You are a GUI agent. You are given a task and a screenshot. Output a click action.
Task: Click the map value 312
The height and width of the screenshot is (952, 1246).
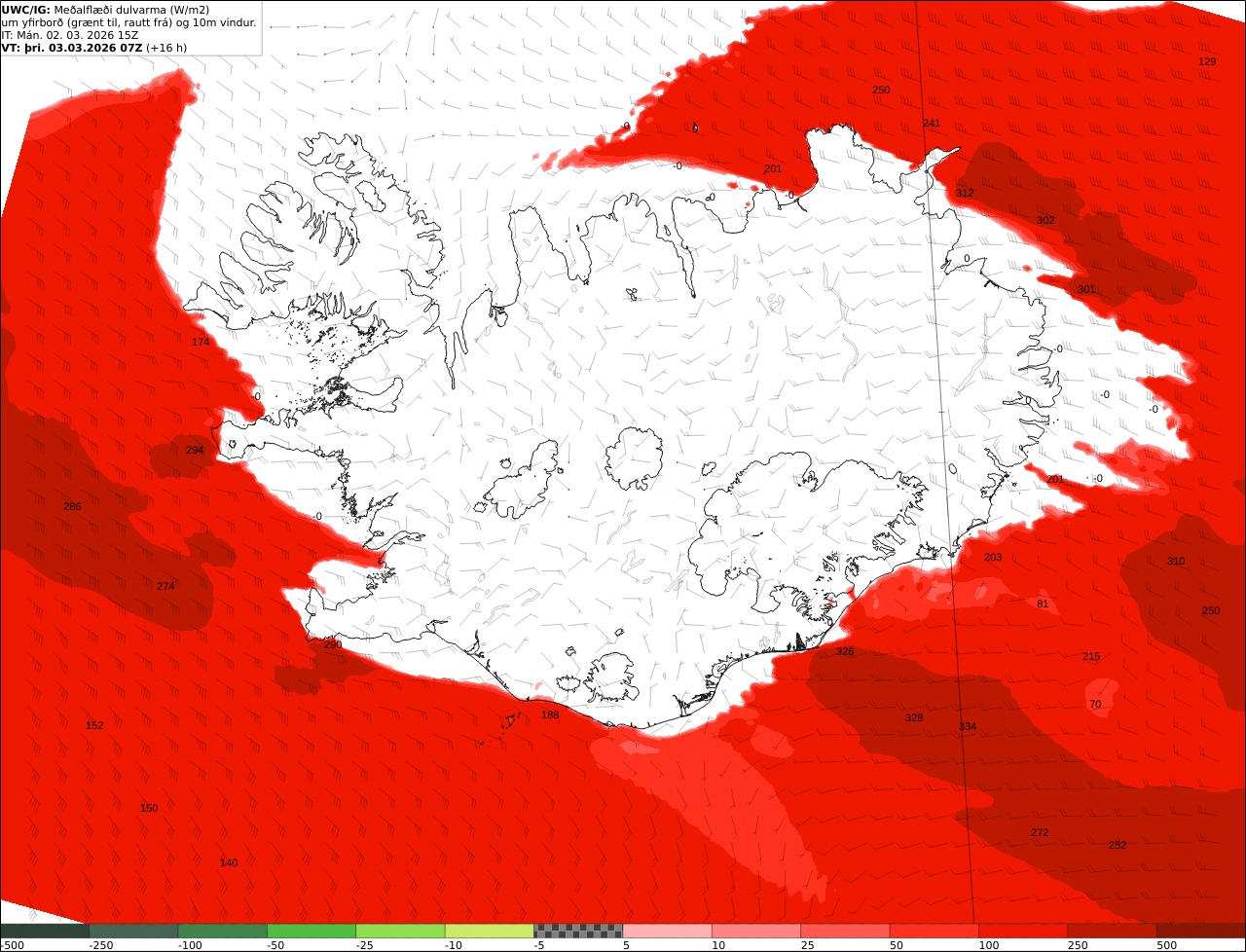point(965,193)
